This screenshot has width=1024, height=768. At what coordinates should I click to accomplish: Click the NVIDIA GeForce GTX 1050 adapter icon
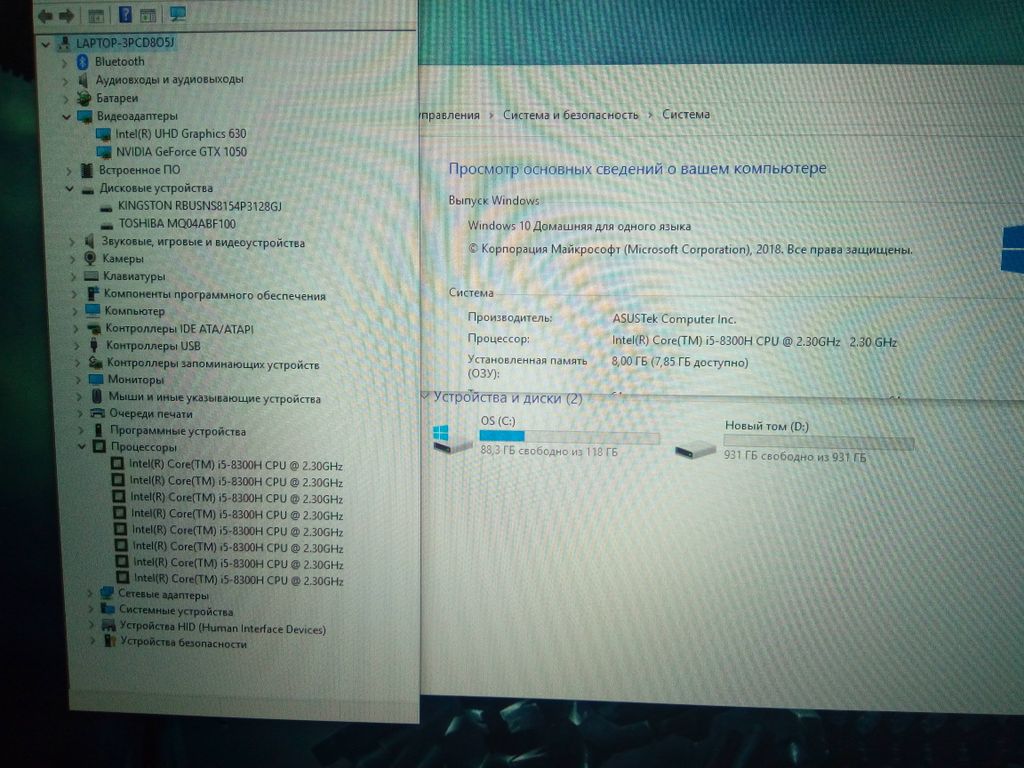(104, 152)
